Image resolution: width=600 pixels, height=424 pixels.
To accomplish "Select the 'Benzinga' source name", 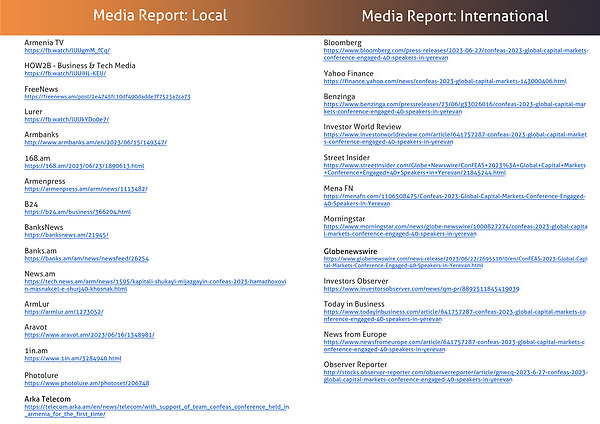I will (339, 96).
